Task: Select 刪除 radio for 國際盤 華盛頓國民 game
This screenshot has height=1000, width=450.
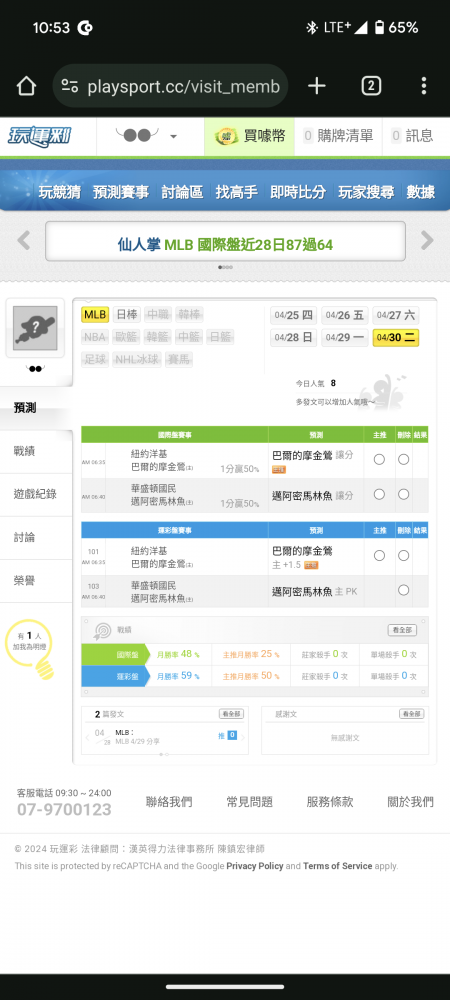Action: [403, 494]
